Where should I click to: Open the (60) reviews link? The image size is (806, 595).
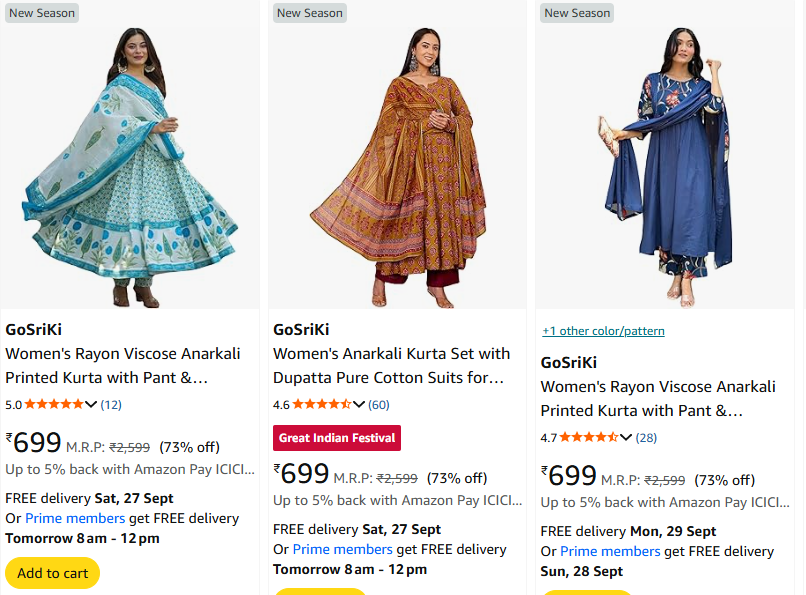pos(379,405)
